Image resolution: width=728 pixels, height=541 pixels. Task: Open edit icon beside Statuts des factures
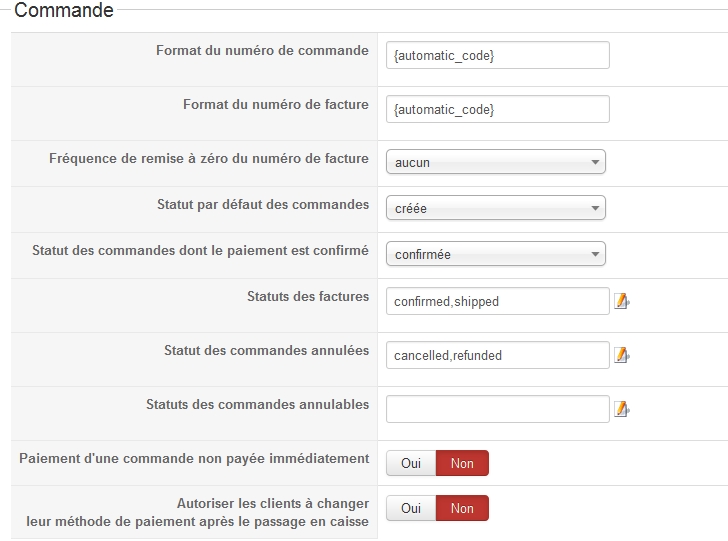pyautogui.click(x=622, y=301)
